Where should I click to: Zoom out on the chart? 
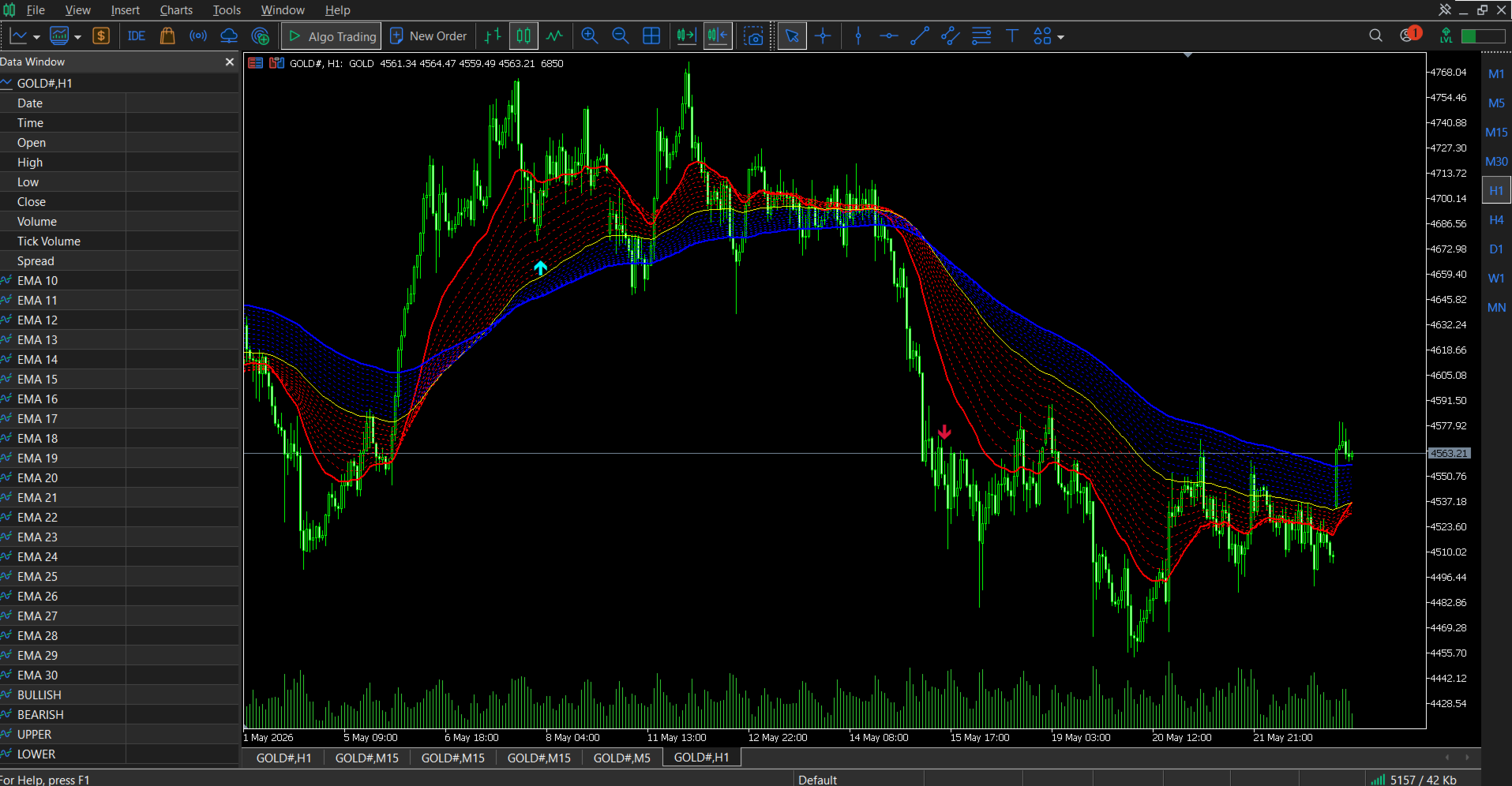620,36
